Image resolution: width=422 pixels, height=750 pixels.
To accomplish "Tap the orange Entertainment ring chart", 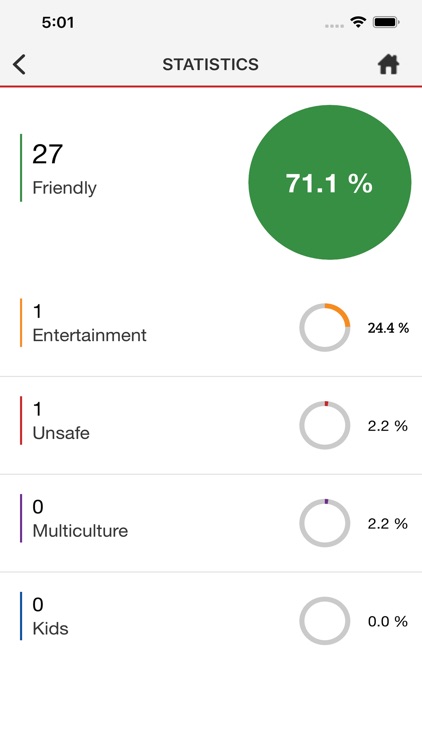I will (325, 328).
